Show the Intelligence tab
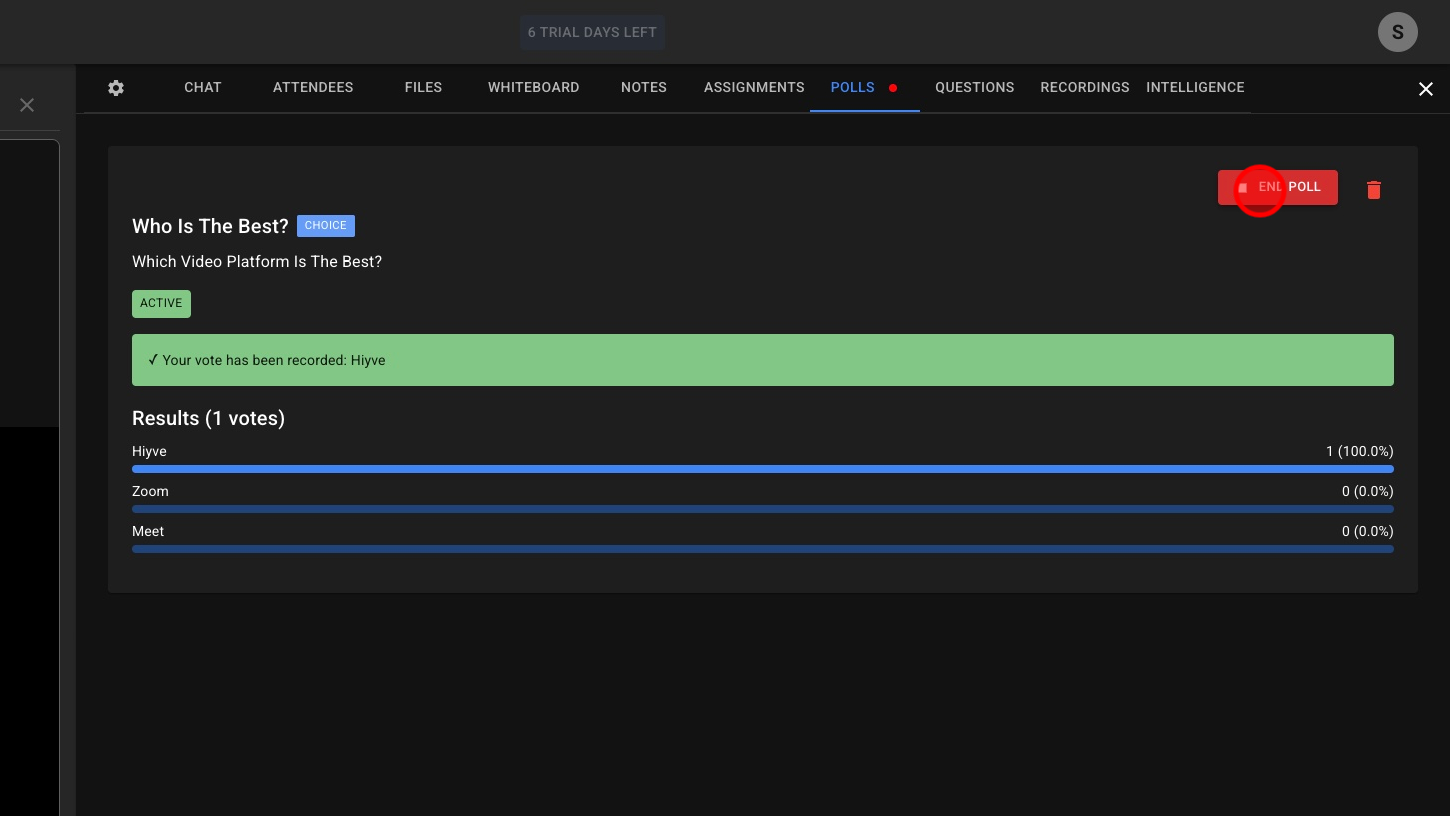 pyautogui.click(x=1195, y=88)
